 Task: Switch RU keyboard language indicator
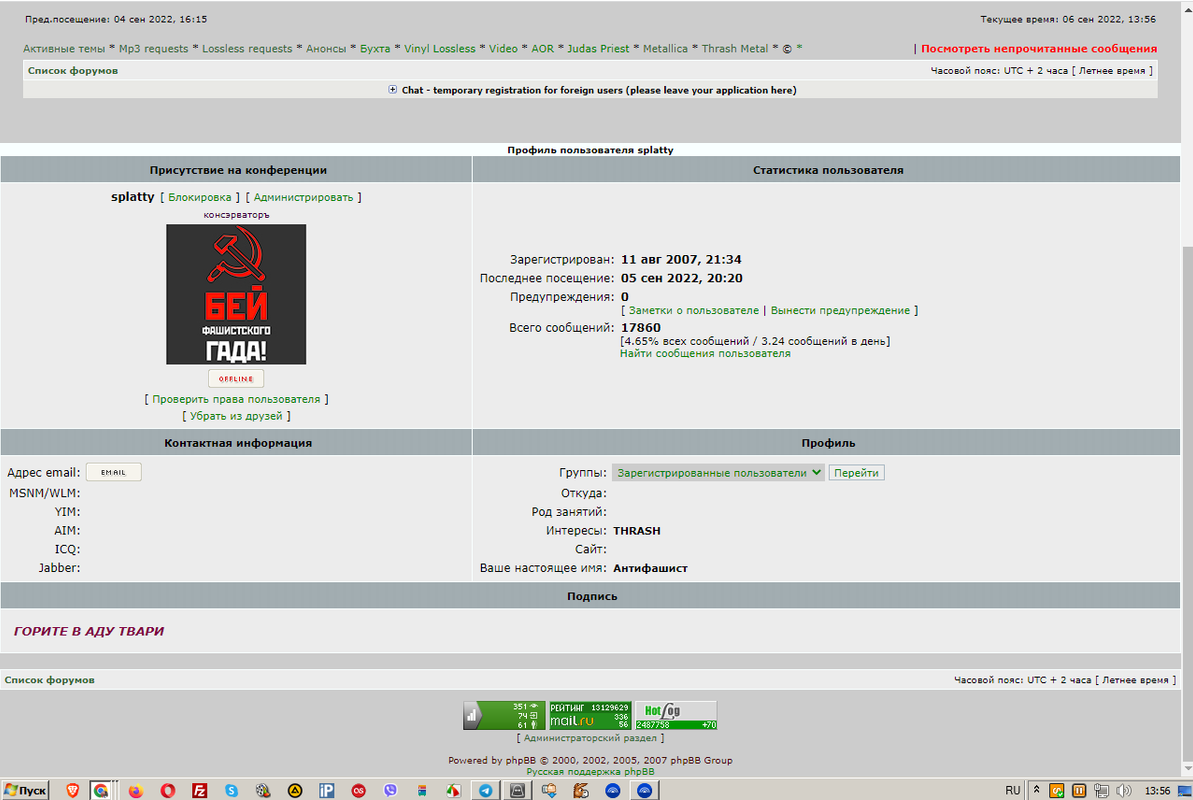(x=1013, y=790)
